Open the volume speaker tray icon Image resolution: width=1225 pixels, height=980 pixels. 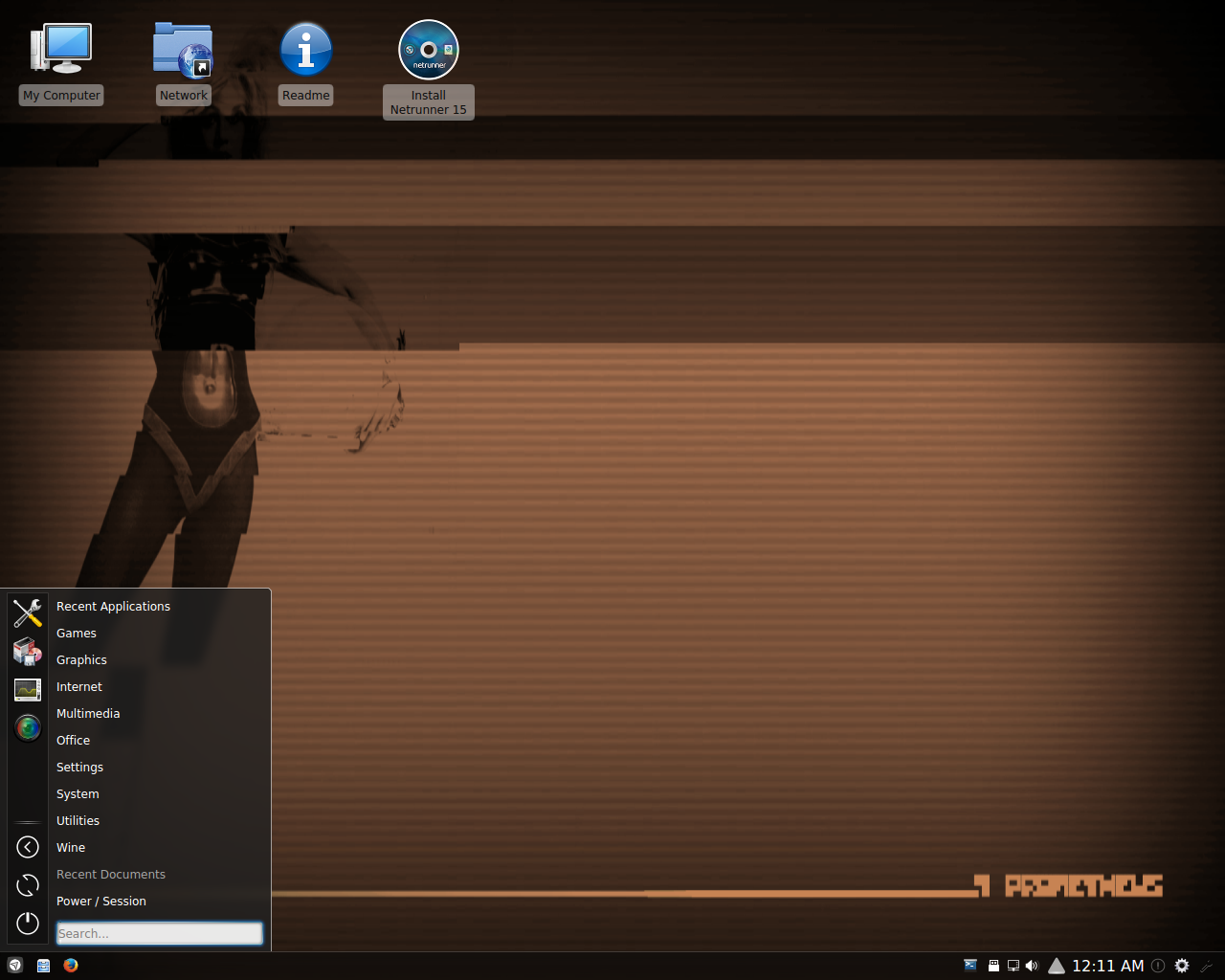click(x=1032, y=966)
